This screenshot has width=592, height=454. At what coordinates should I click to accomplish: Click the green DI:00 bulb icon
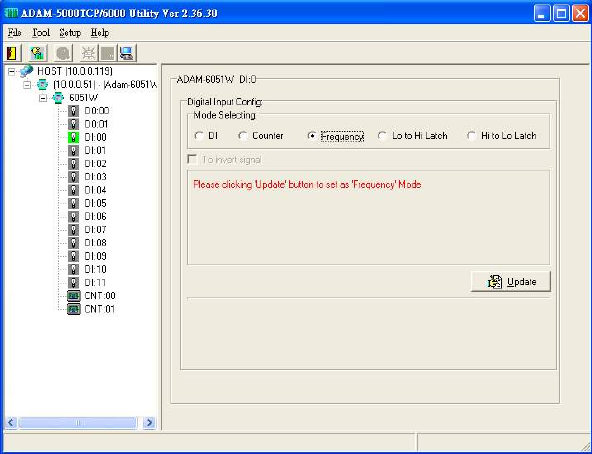point(73,137)
